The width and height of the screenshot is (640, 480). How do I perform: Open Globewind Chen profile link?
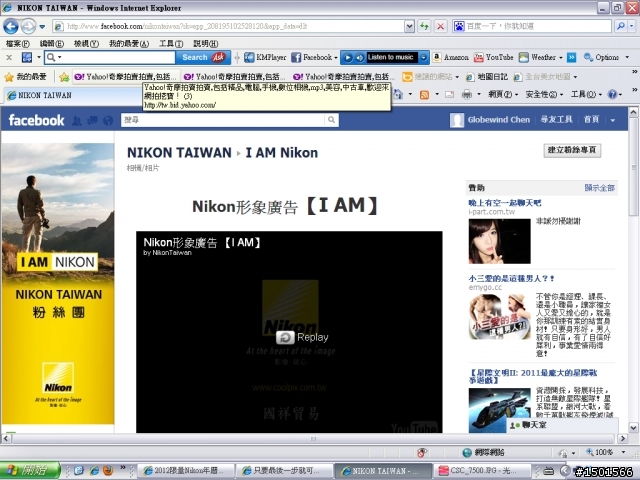(498, 120)
